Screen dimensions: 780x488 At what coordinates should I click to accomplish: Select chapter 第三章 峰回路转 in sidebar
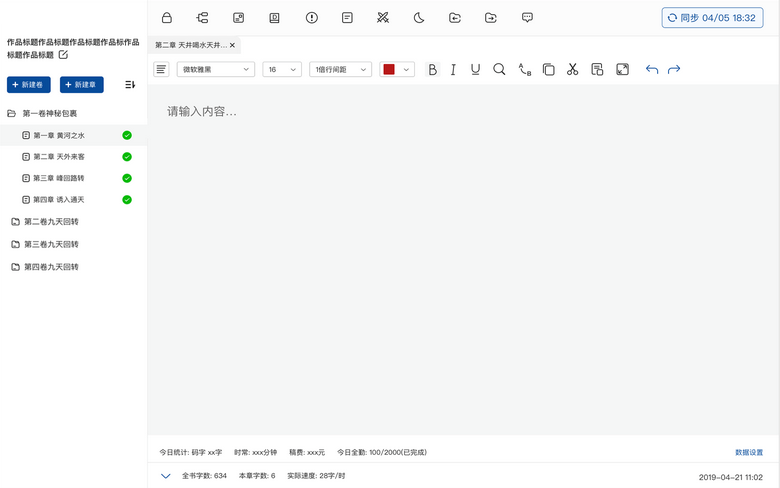(65, 178)
